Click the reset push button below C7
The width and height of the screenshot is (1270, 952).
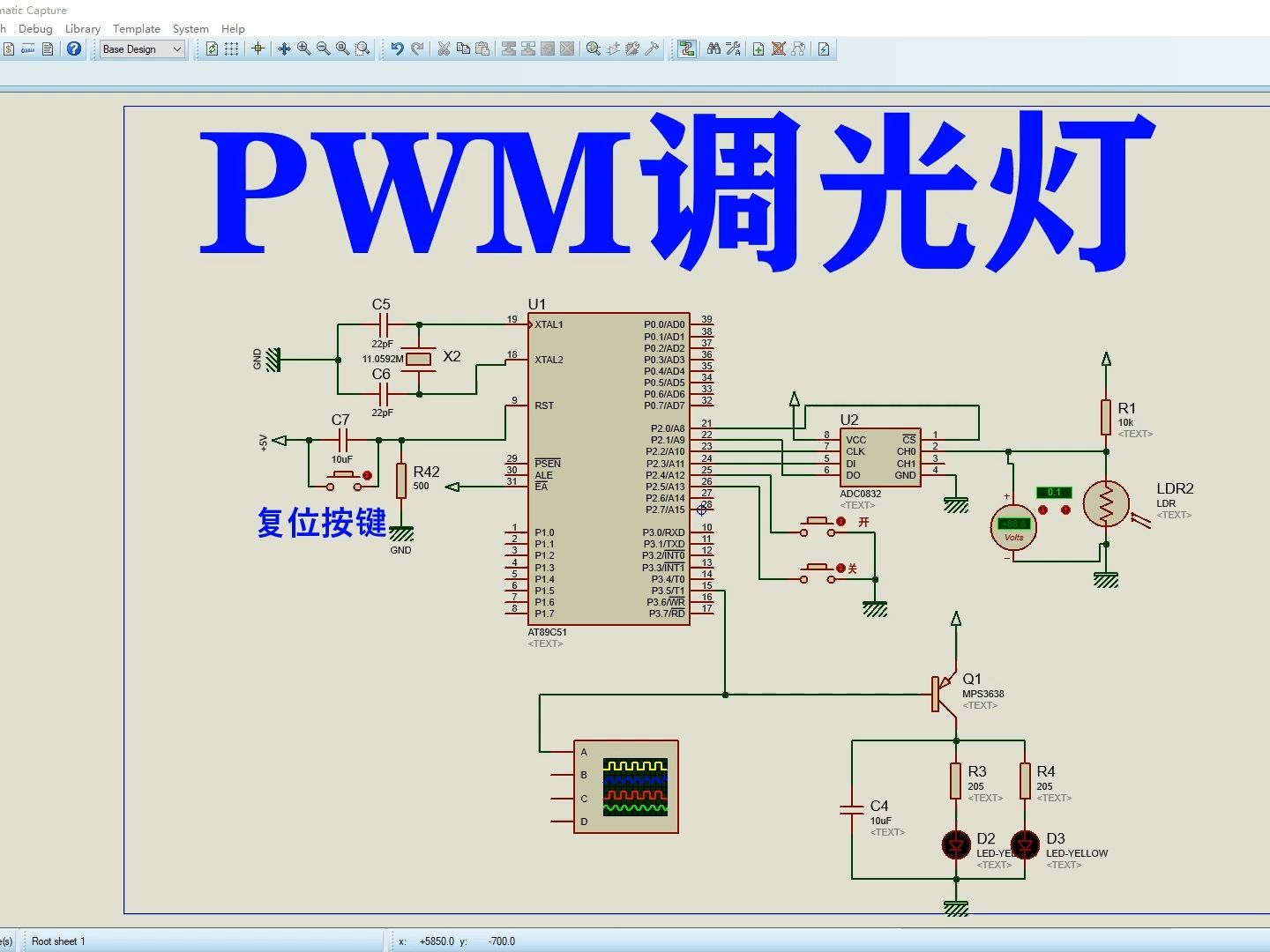click(345, 480)
